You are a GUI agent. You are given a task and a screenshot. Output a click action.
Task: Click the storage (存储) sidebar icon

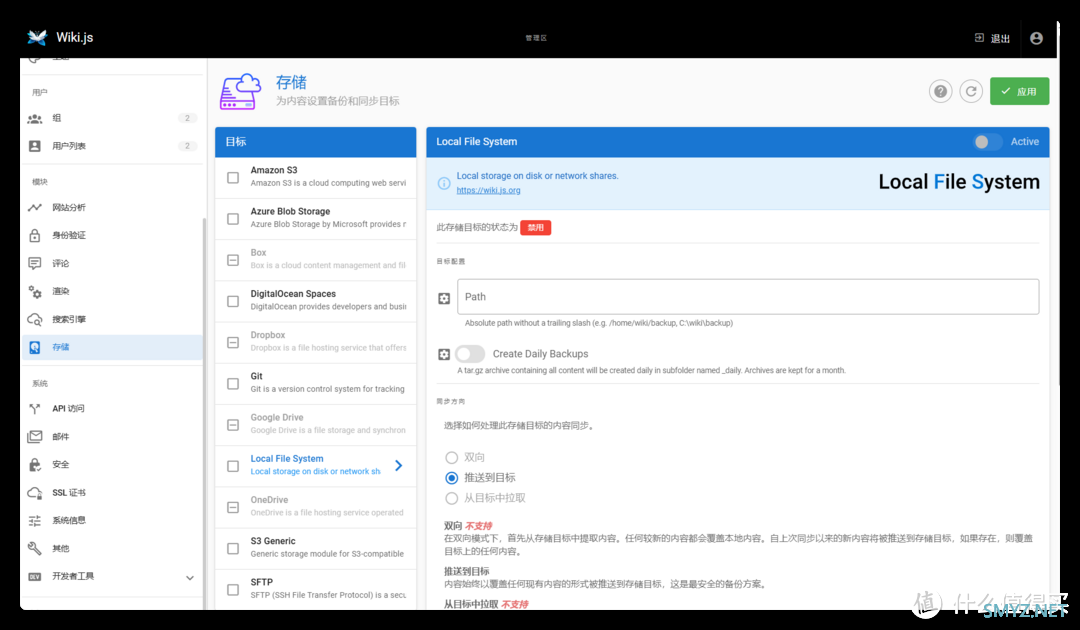[34, 347]
